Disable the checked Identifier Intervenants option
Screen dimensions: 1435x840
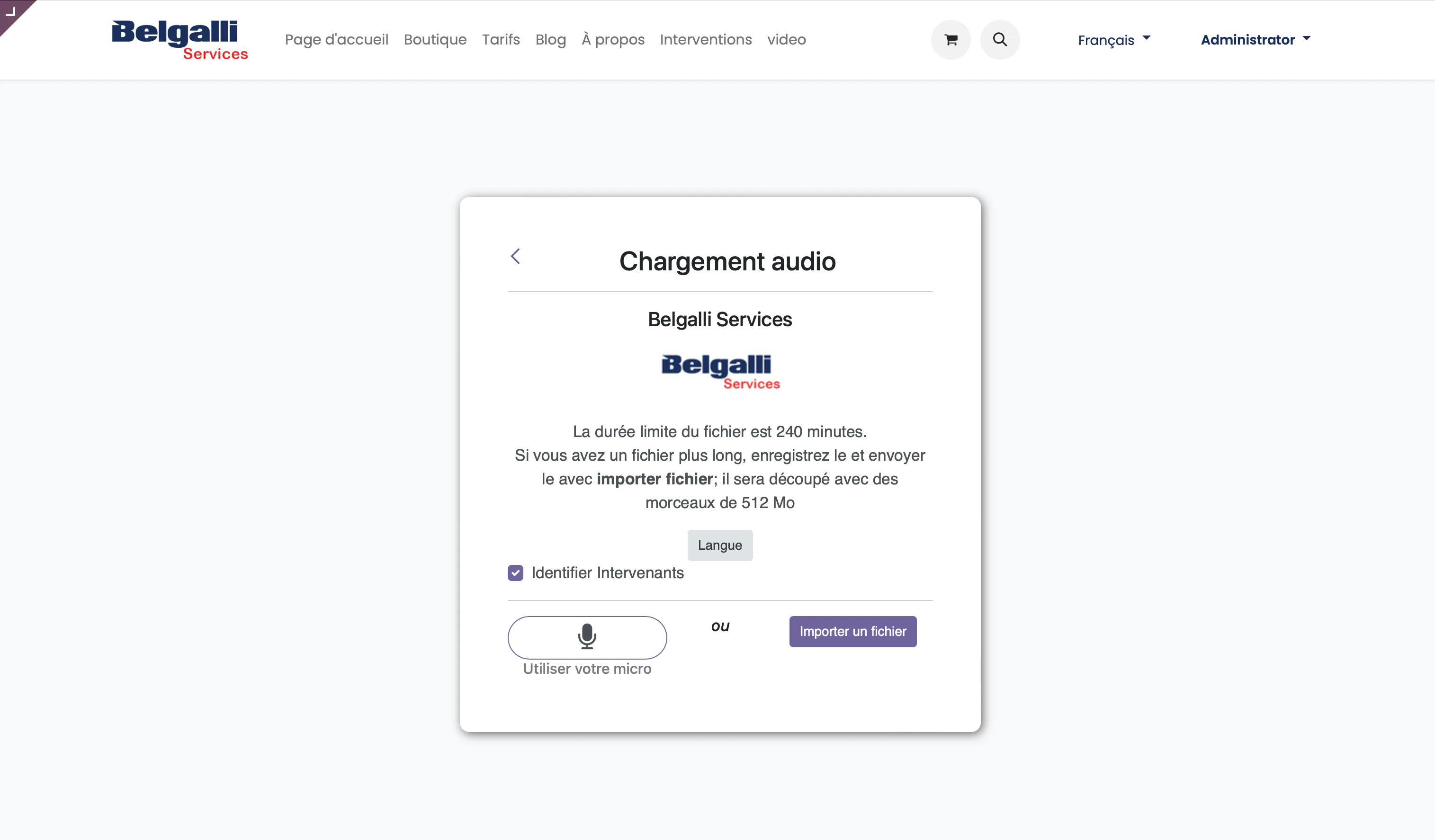tap(516, 573)
